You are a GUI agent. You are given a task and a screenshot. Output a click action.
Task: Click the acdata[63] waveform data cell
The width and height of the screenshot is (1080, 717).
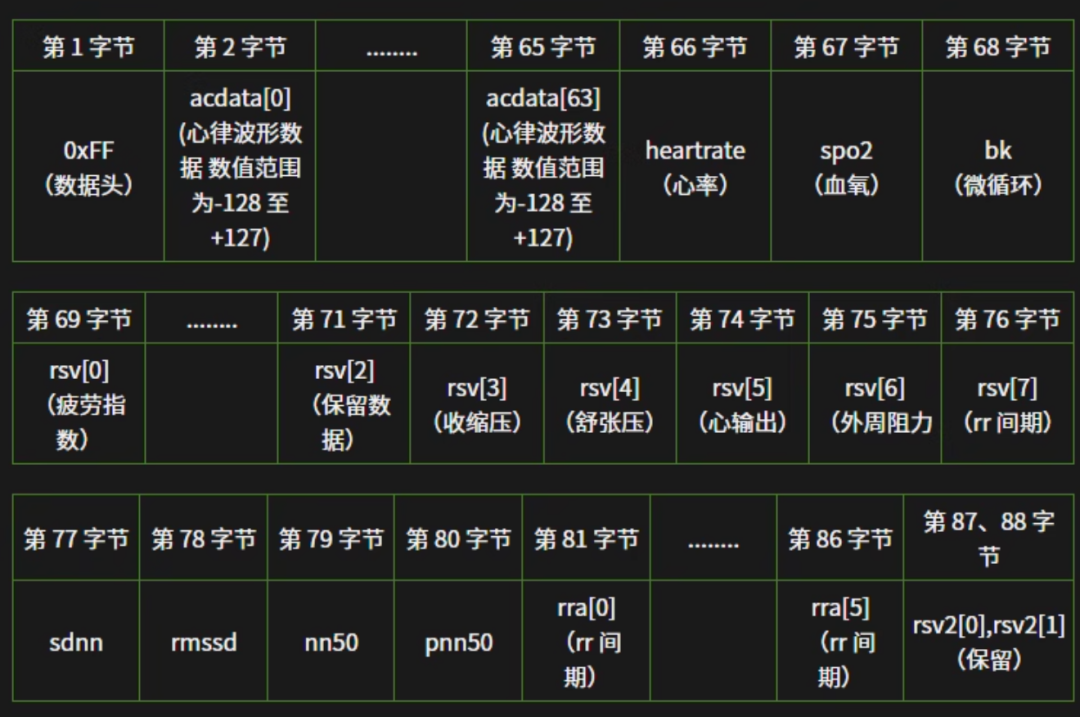543,163
